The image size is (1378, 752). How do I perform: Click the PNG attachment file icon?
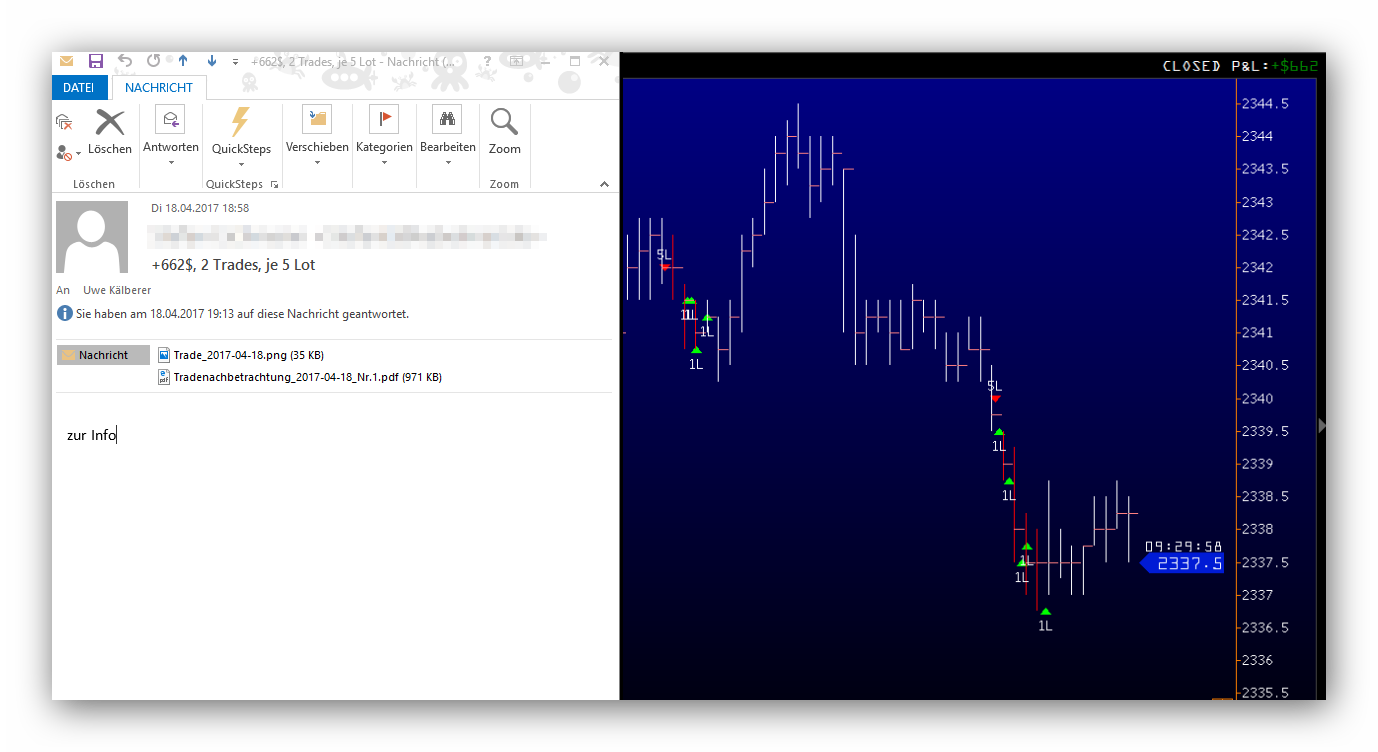(165, 355)
